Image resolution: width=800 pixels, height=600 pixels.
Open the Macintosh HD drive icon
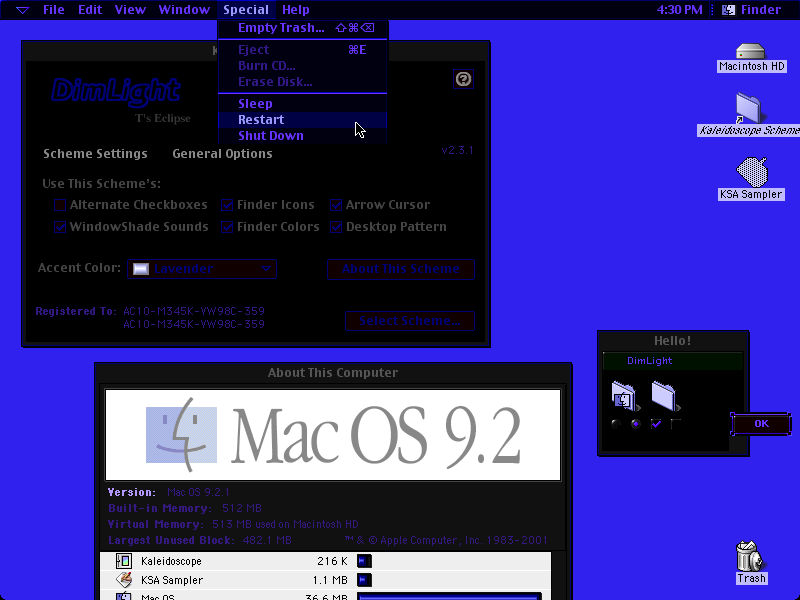coord(751,52)
